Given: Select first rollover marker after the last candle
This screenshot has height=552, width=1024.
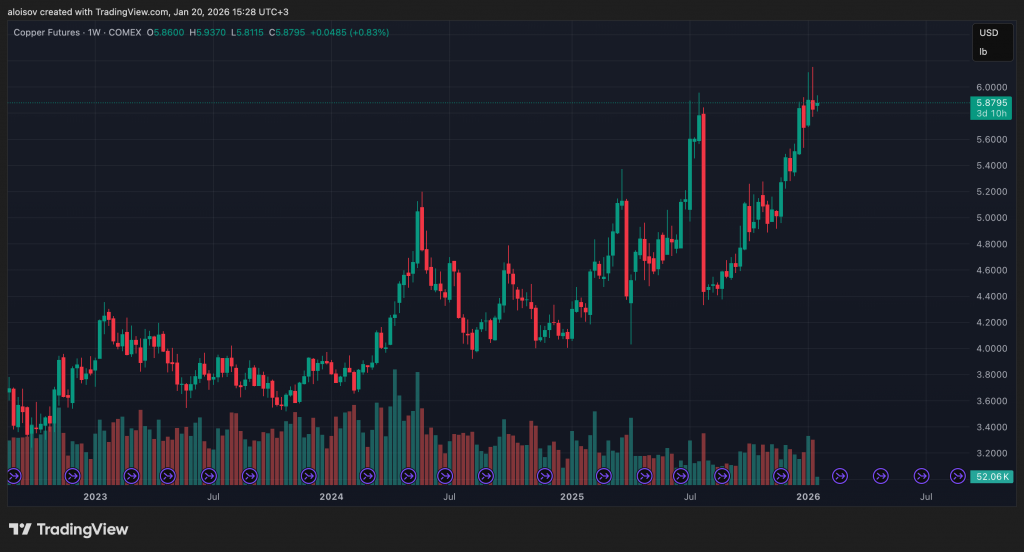Looking at the screenshot, I should click(840, 476).
